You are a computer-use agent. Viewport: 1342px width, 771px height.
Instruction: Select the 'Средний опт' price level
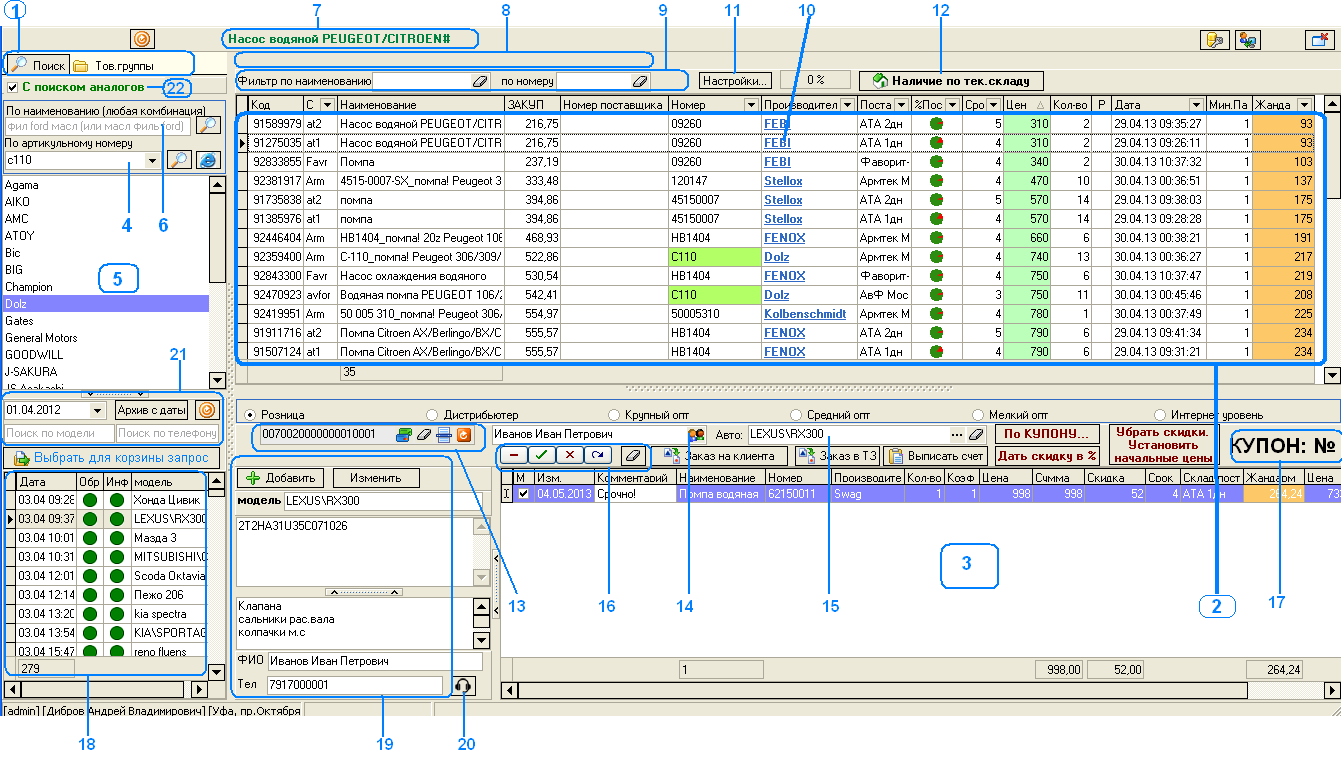[x=796, y=414]
